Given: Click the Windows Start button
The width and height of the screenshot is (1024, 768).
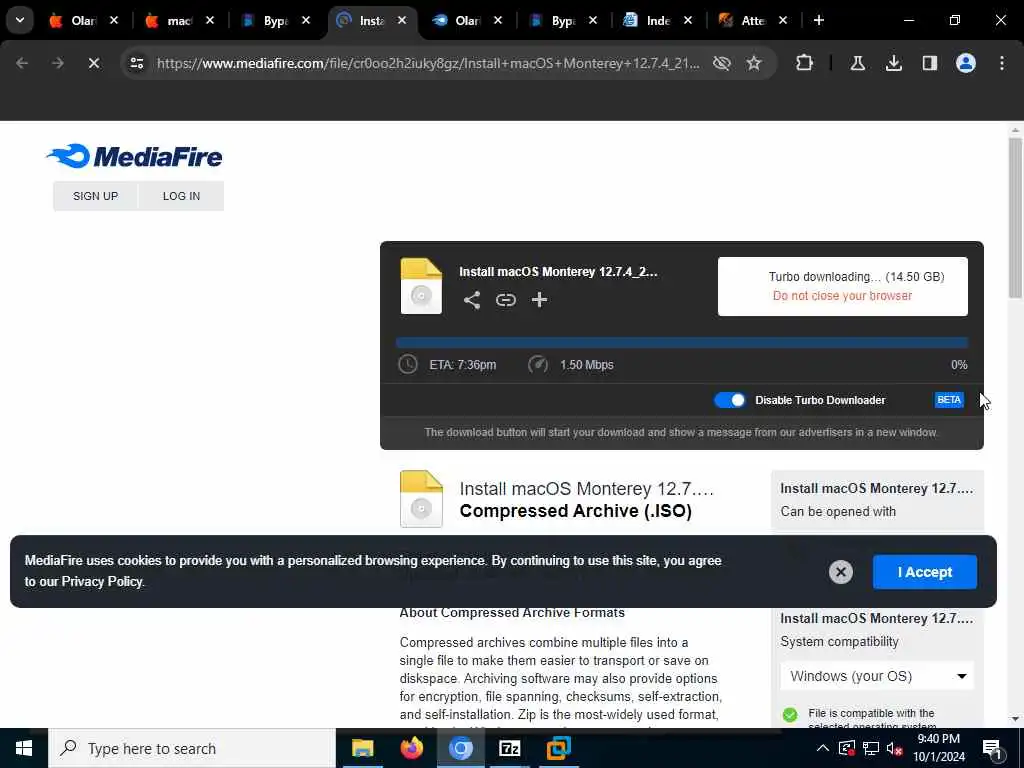Looking at the screenshot, I should (x=24, y=748).
